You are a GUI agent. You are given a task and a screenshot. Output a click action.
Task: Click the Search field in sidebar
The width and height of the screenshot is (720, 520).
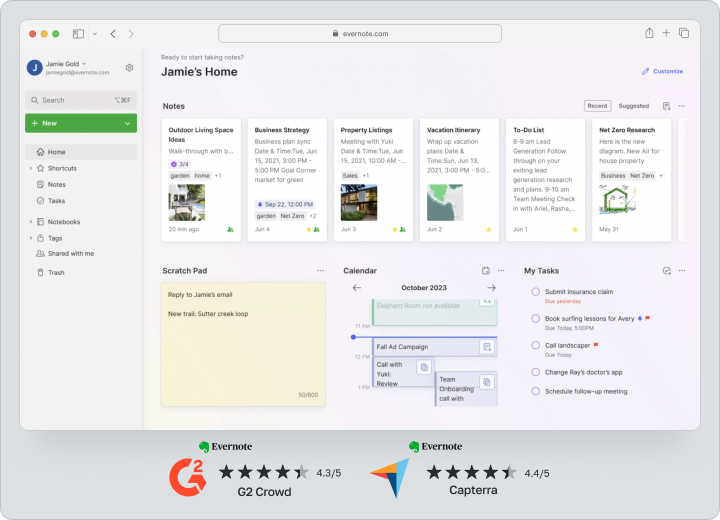tap(81, 100)
